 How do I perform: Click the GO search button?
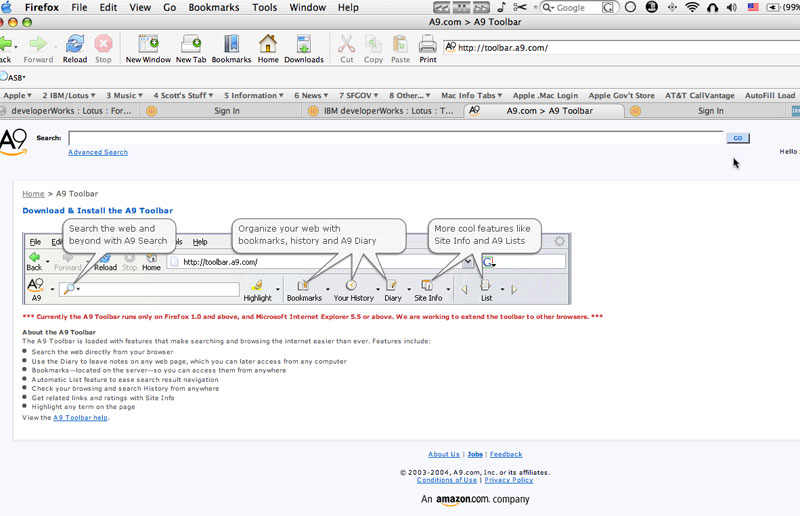[738, 138]
